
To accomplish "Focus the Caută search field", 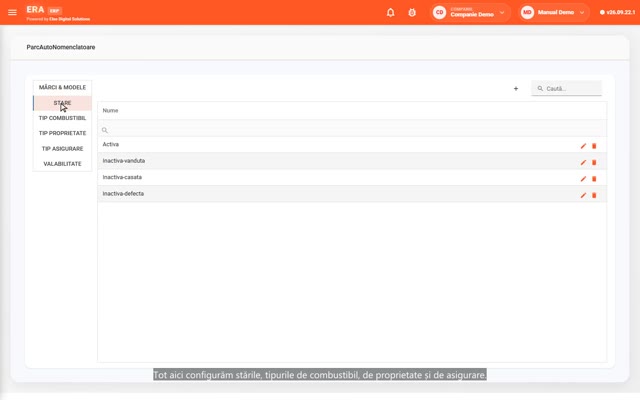I will pyautogui.click(x=567, y=88).
